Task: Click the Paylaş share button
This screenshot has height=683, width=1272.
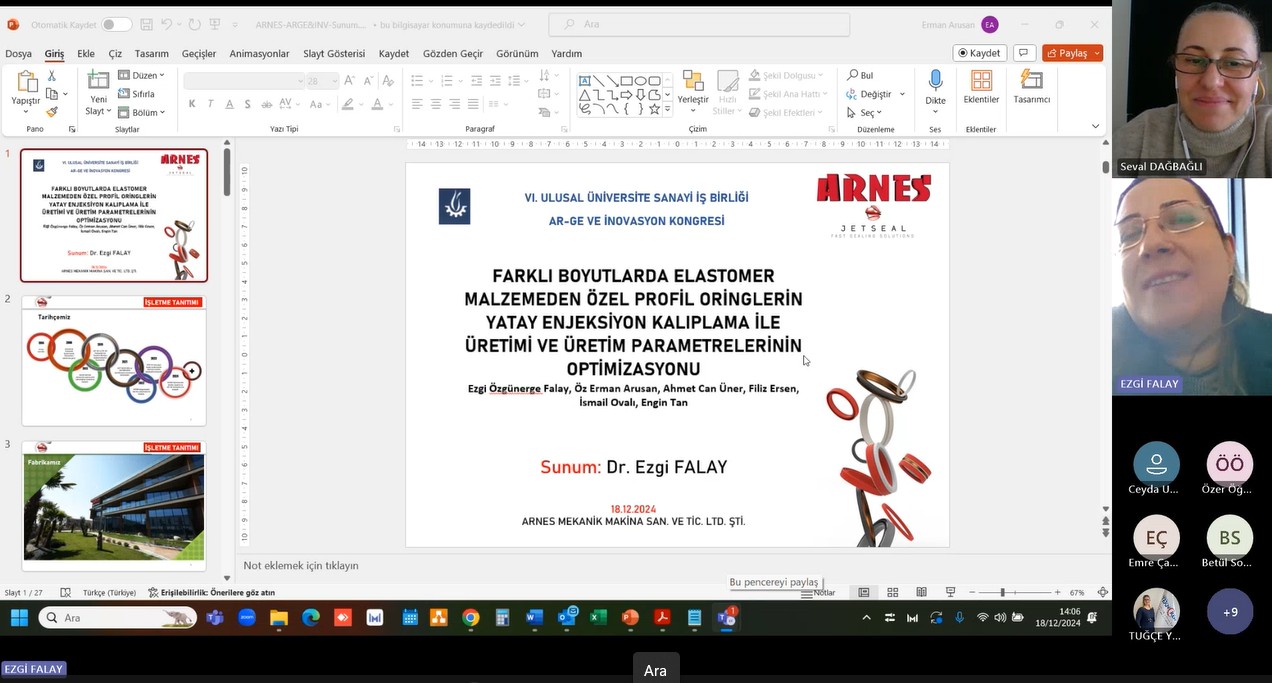Action: coord(1071,53)
